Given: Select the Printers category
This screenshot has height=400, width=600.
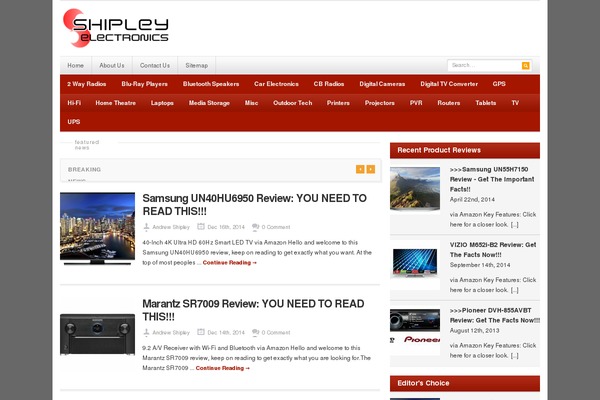Looking at the screenshot, I should click(x=338, y=103).
